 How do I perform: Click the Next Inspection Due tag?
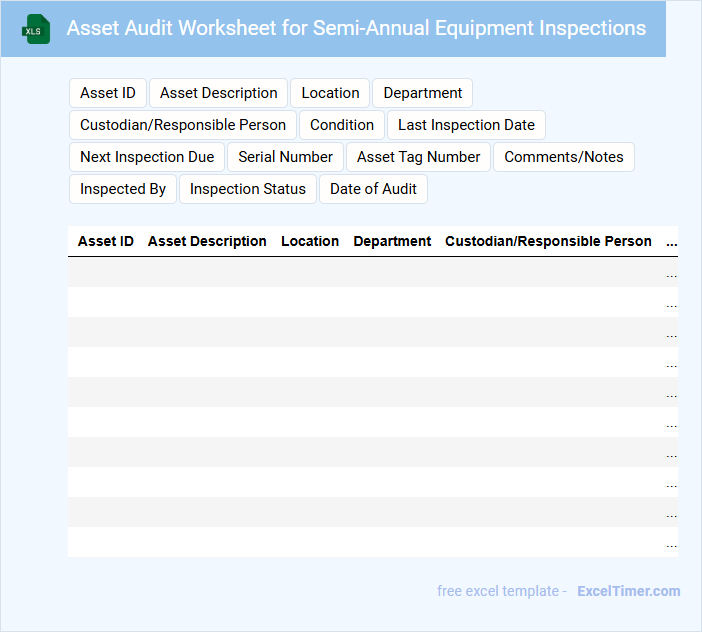tap(147, 157)
